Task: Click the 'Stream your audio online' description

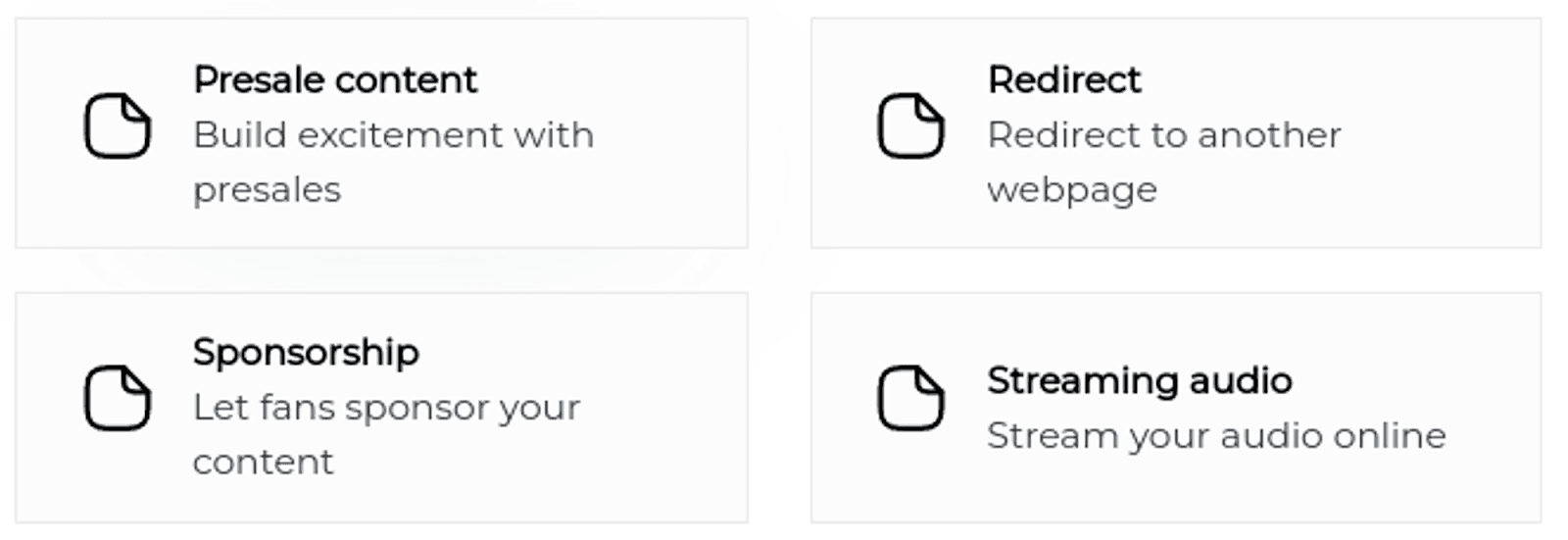Action: [x=1215, y=435]
